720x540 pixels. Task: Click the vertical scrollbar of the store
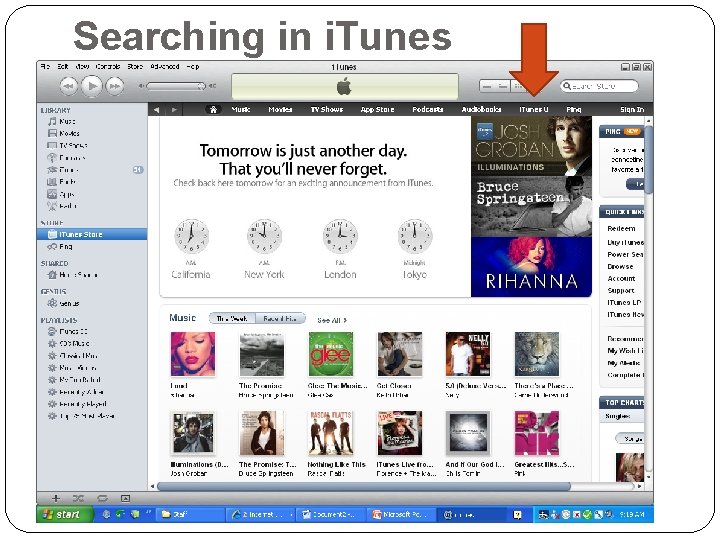(648, 158)
